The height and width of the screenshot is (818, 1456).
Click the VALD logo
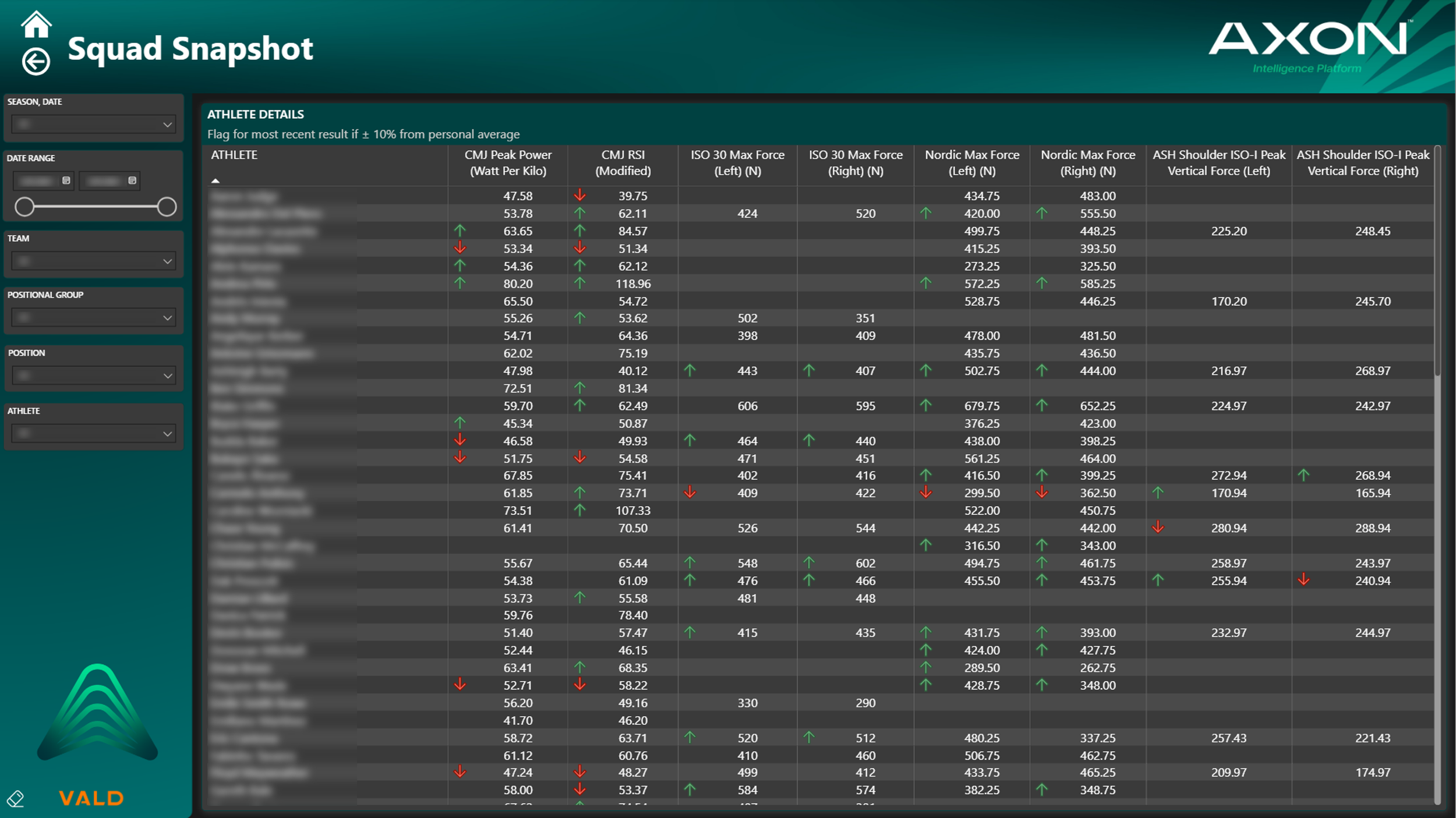coord(91,798)
